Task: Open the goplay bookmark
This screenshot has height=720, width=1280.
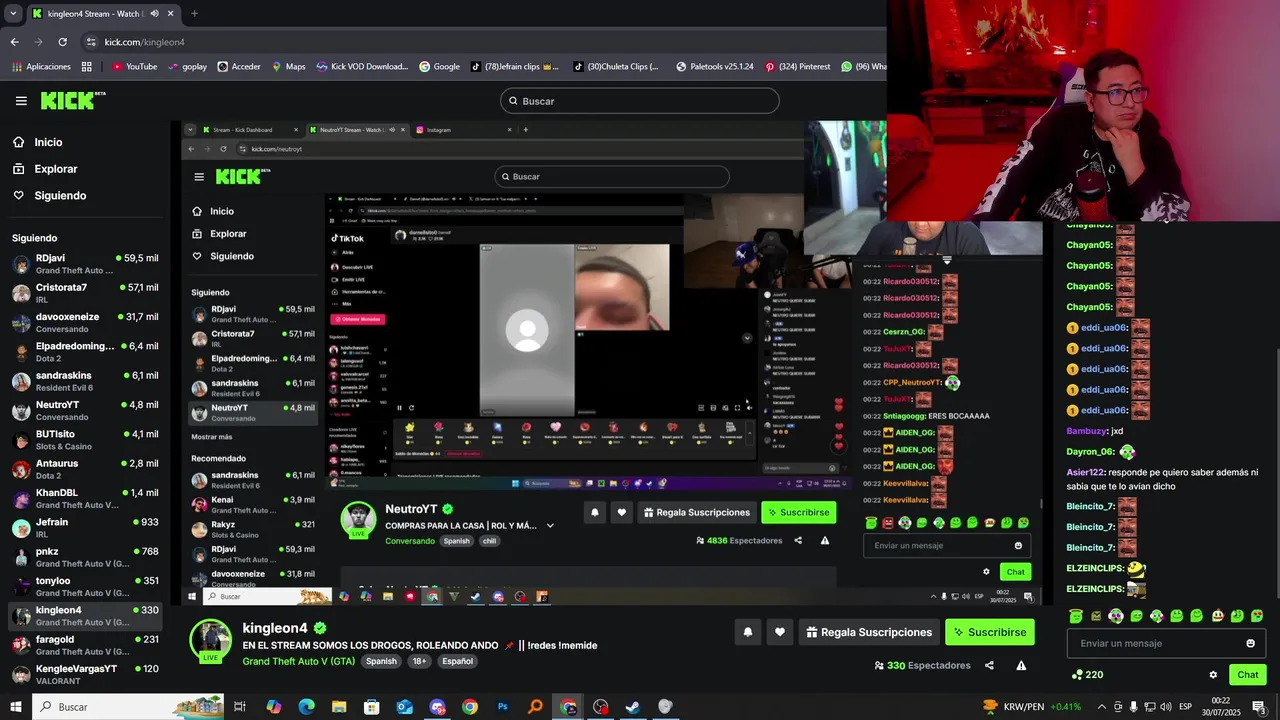Action: (x=187, y=67)
